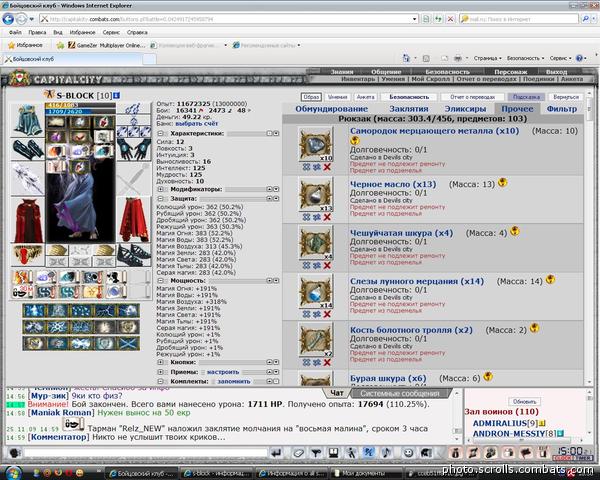The height and width of the screenshot is (480, 600).
Task: Click the Образ button
Action: 311,97
